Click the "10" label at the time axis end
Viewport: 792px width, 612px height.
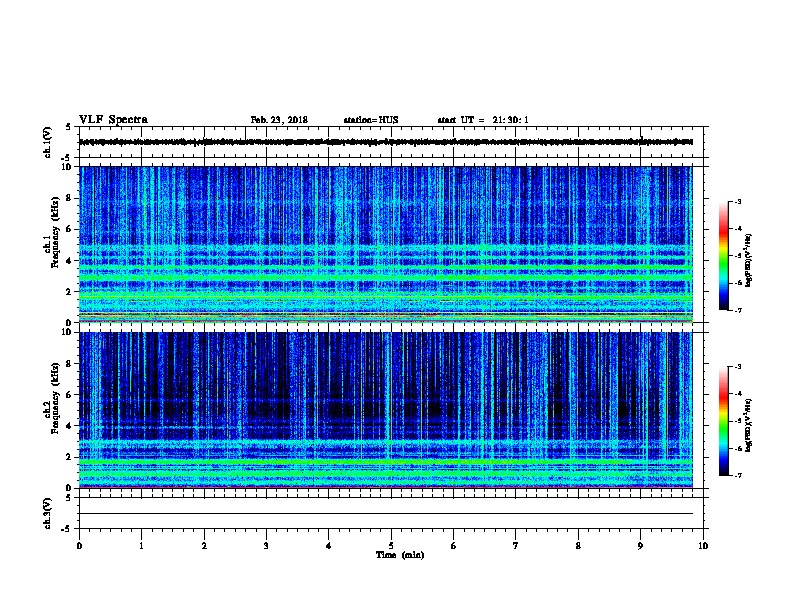pyautogui.click(x=703, y=545)
